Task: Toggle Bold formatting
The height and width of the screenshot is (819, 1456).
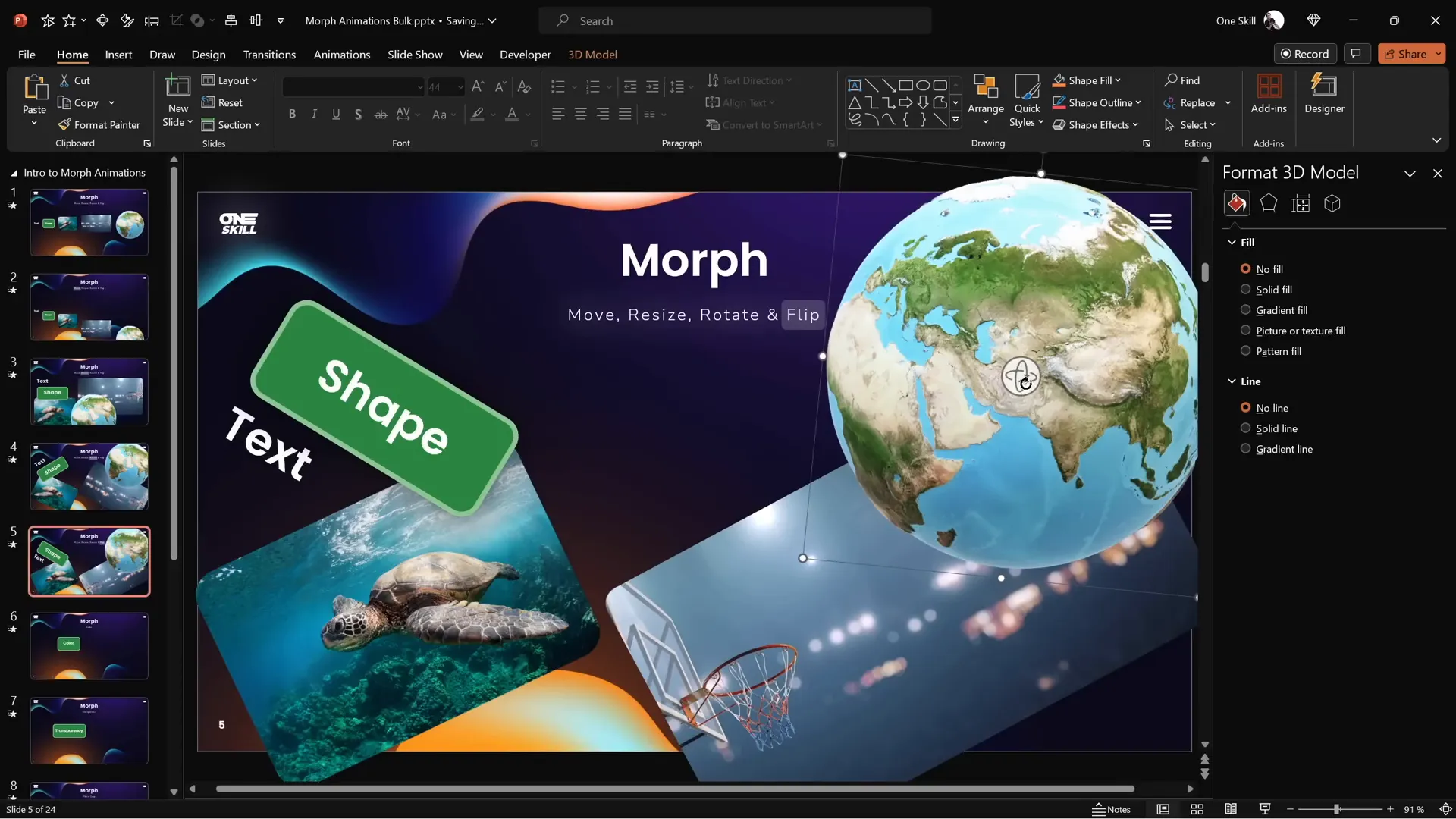Action: click(292, 115)
